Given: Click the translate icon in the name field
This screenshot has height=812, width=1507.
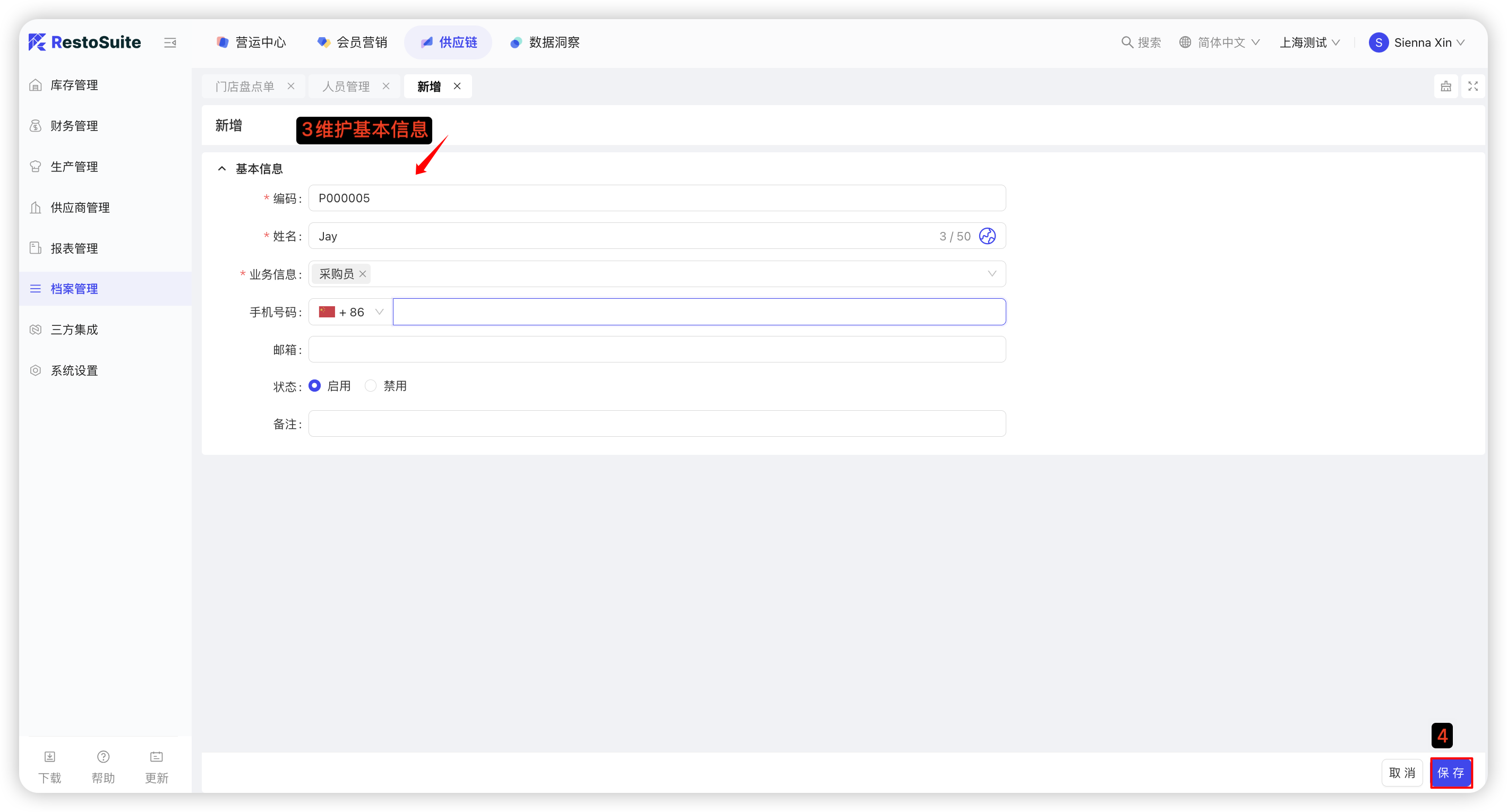Looking at the screenshot, I should point(987,236).
